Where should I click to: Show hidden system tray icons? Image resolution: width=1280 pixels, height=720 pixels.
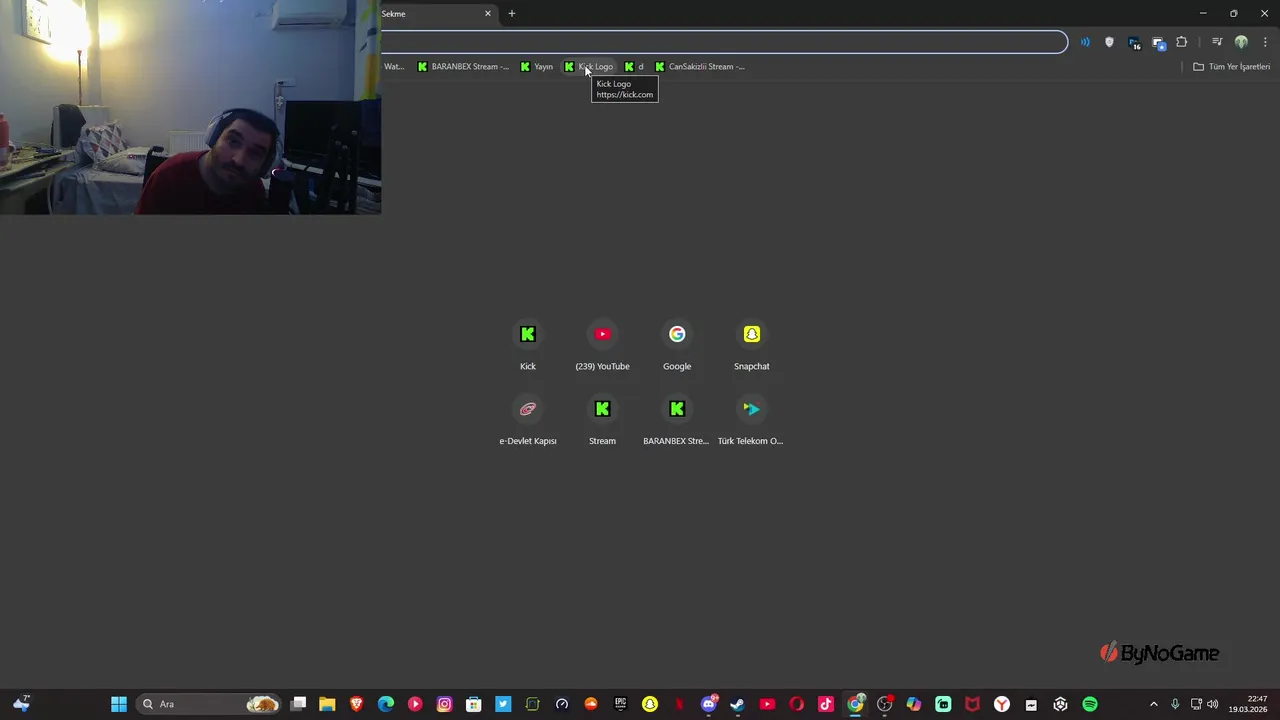[x=1153, y=704]
